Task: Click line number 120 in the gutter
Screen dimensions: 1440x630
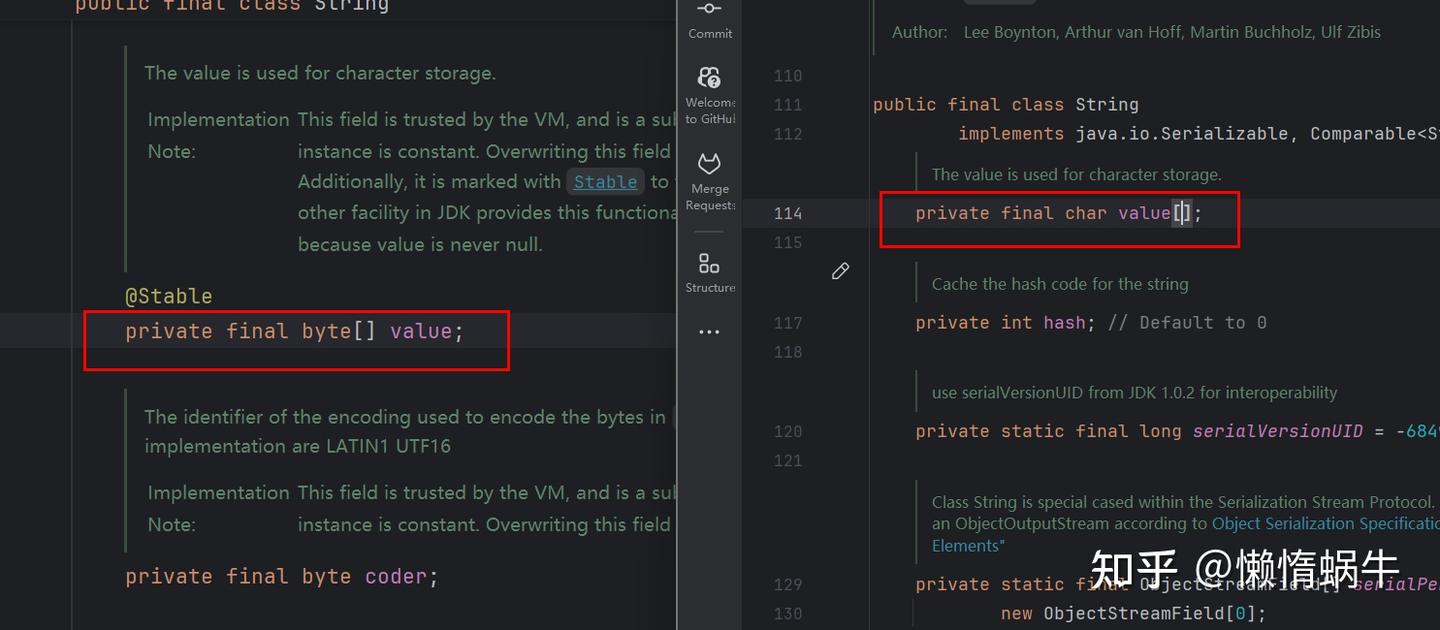Action: click(x=788, y=432)
